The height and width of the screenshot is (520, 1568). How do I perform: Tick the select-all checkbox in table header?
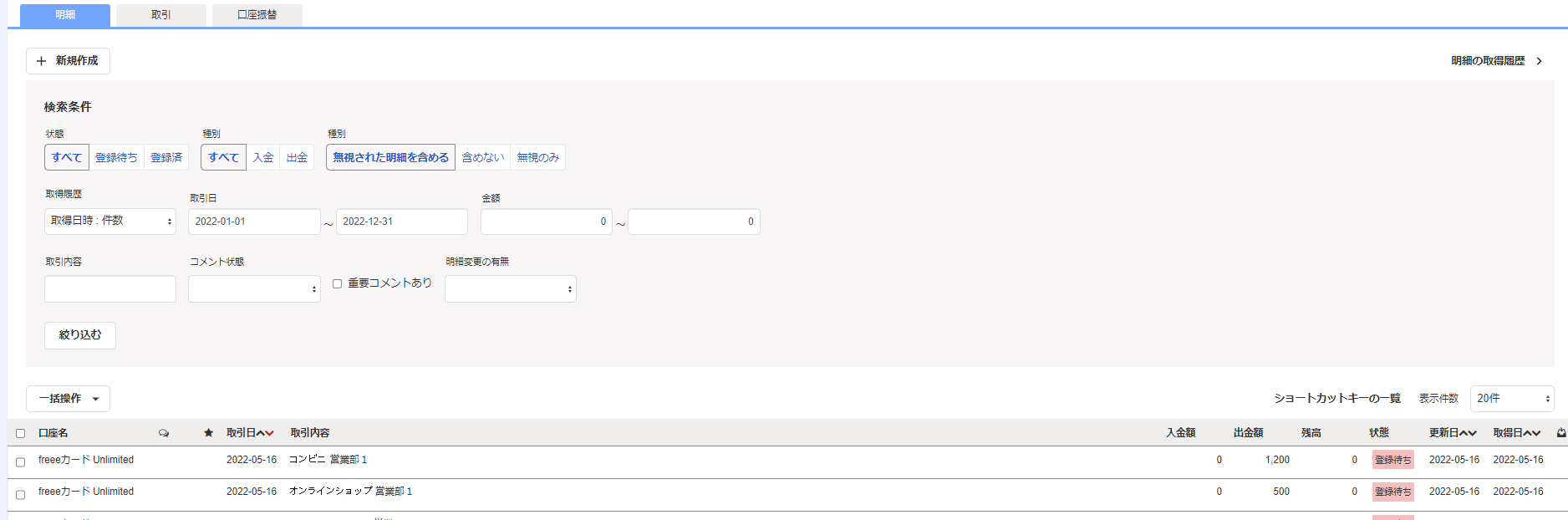[20, 433]
